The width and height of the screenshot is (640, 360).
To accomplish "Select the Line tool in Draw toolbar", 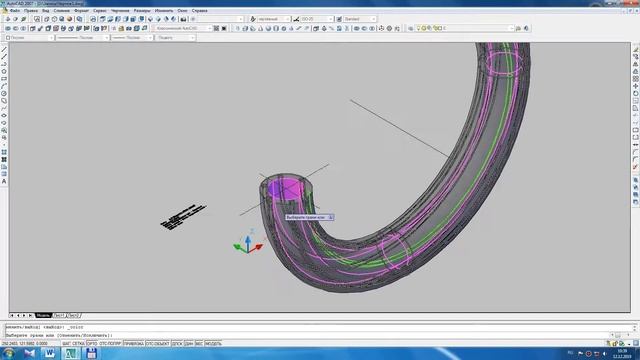I will pos(4,49).
